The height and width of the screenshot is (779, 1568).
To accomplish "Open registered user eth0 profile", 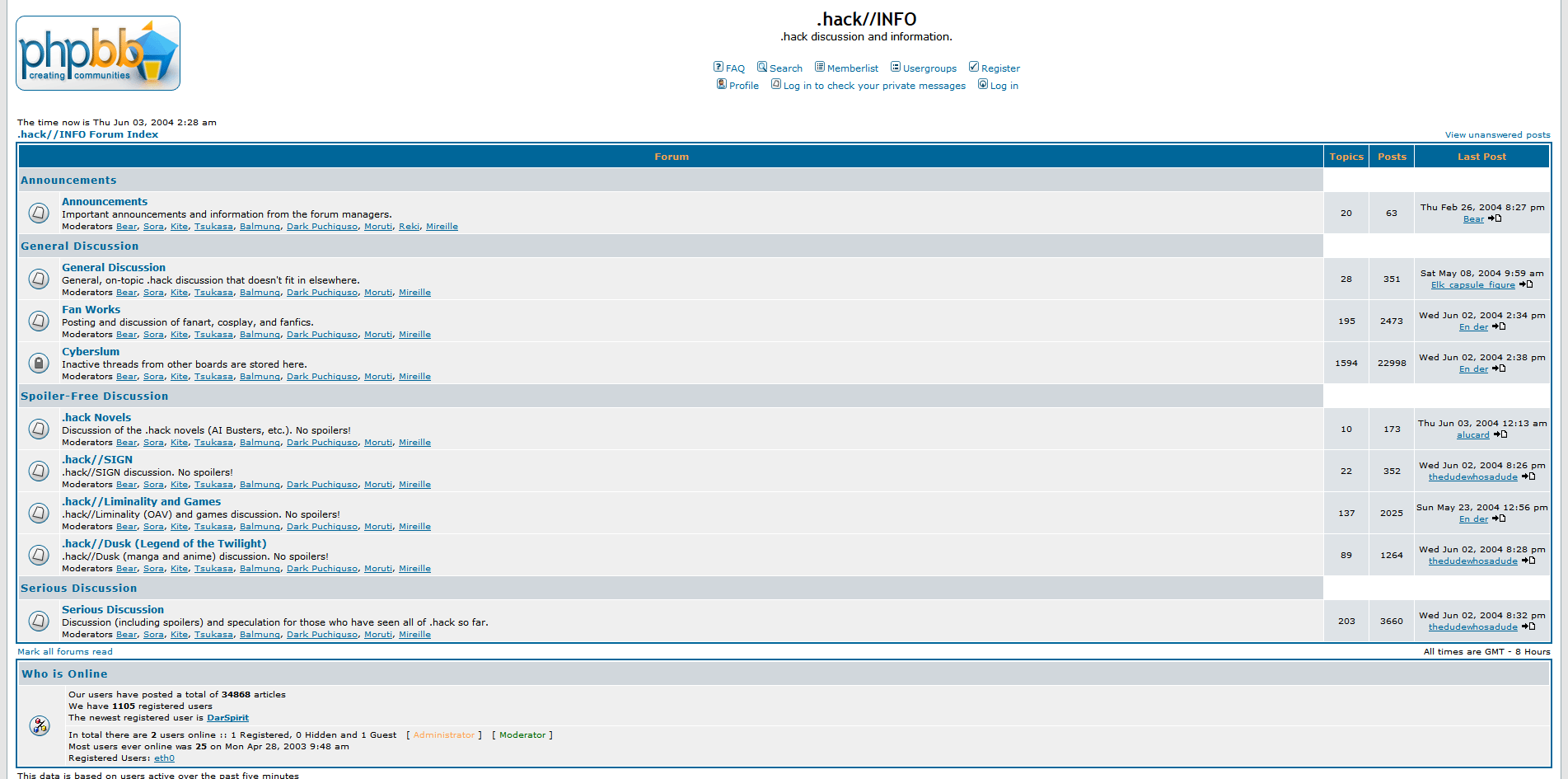I will pos(164,758).
